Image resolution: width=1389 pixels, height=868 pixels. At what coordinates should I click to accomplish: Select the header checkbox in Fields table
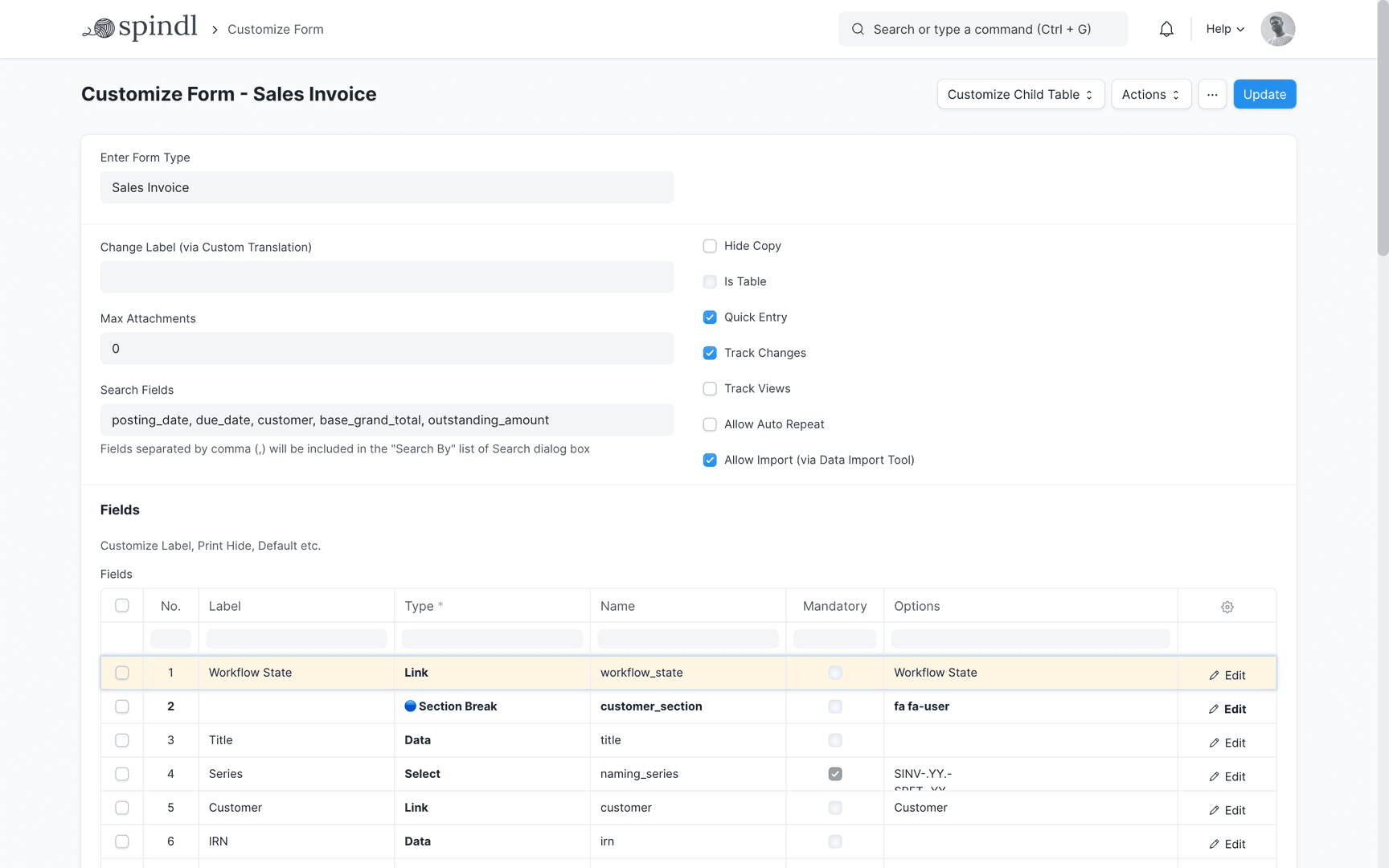pos(121,605)
